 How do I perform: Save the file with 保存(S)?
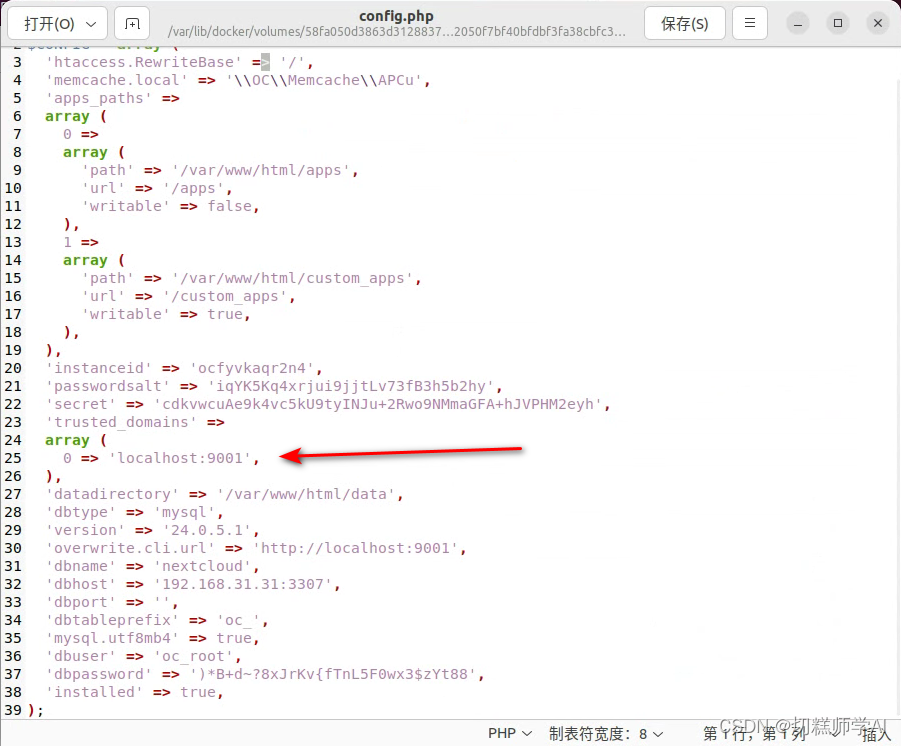click(684, 24)
